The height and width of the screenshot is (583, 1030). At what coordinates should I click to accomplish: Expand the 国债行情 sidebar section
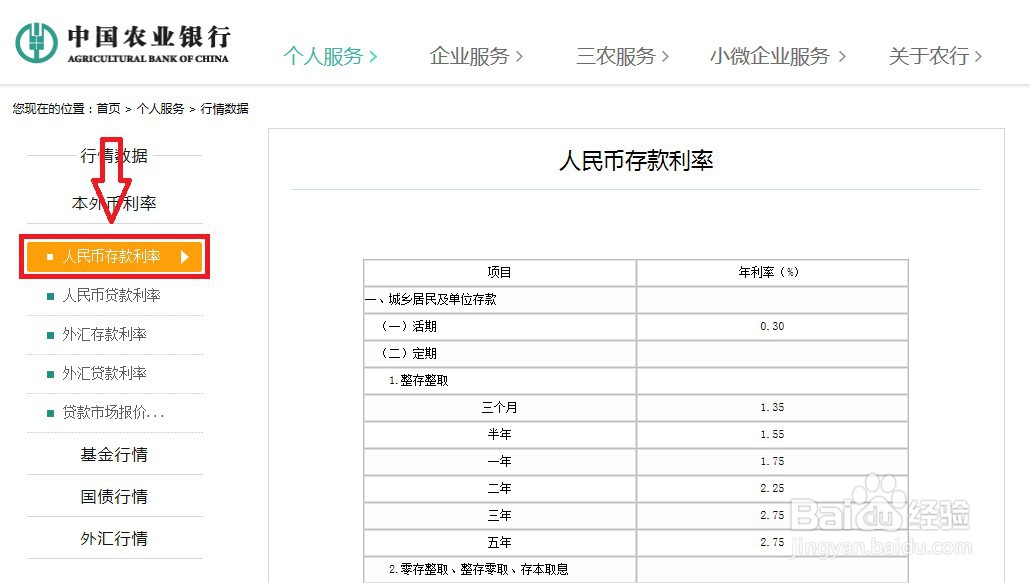point(114,496)
